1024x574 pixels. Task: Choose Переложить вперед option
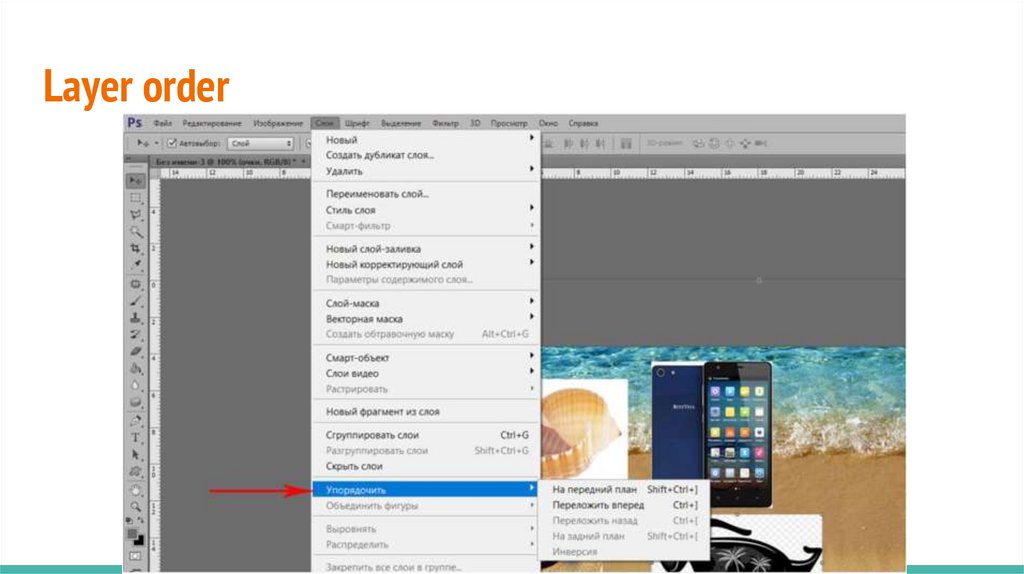[598, 505]
